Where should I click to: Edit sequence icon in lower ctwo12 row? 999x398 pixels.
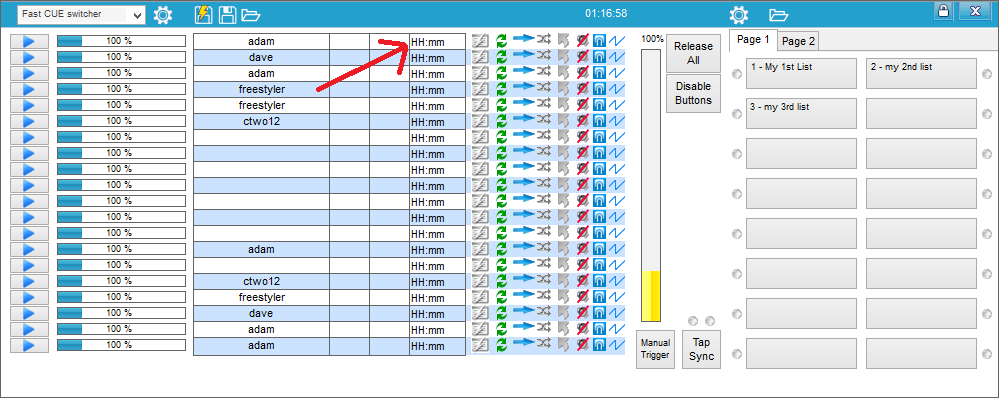click(x=479, y=281)
